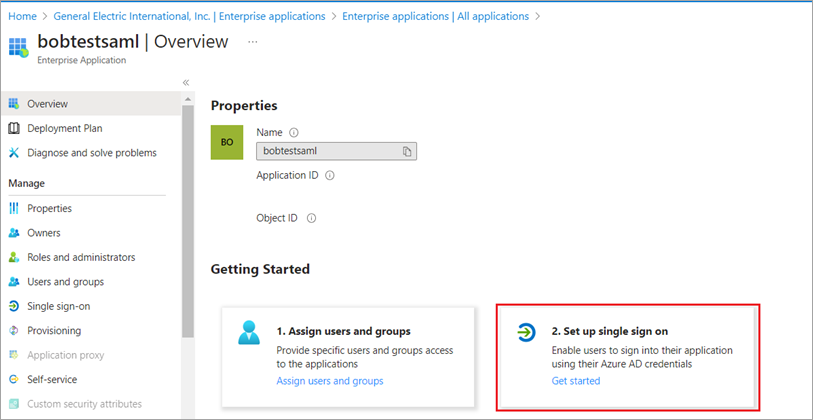Click the info icon next to Application ID

pos(330,175)
